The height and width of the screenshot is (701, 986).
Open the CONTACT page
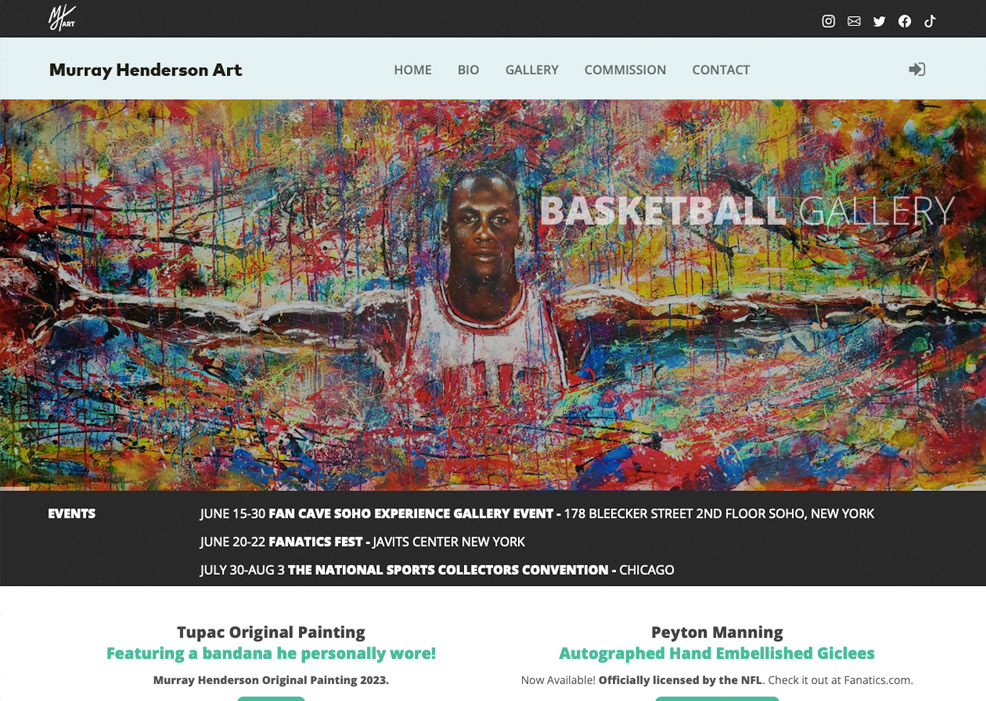click(x=721, y=70)
